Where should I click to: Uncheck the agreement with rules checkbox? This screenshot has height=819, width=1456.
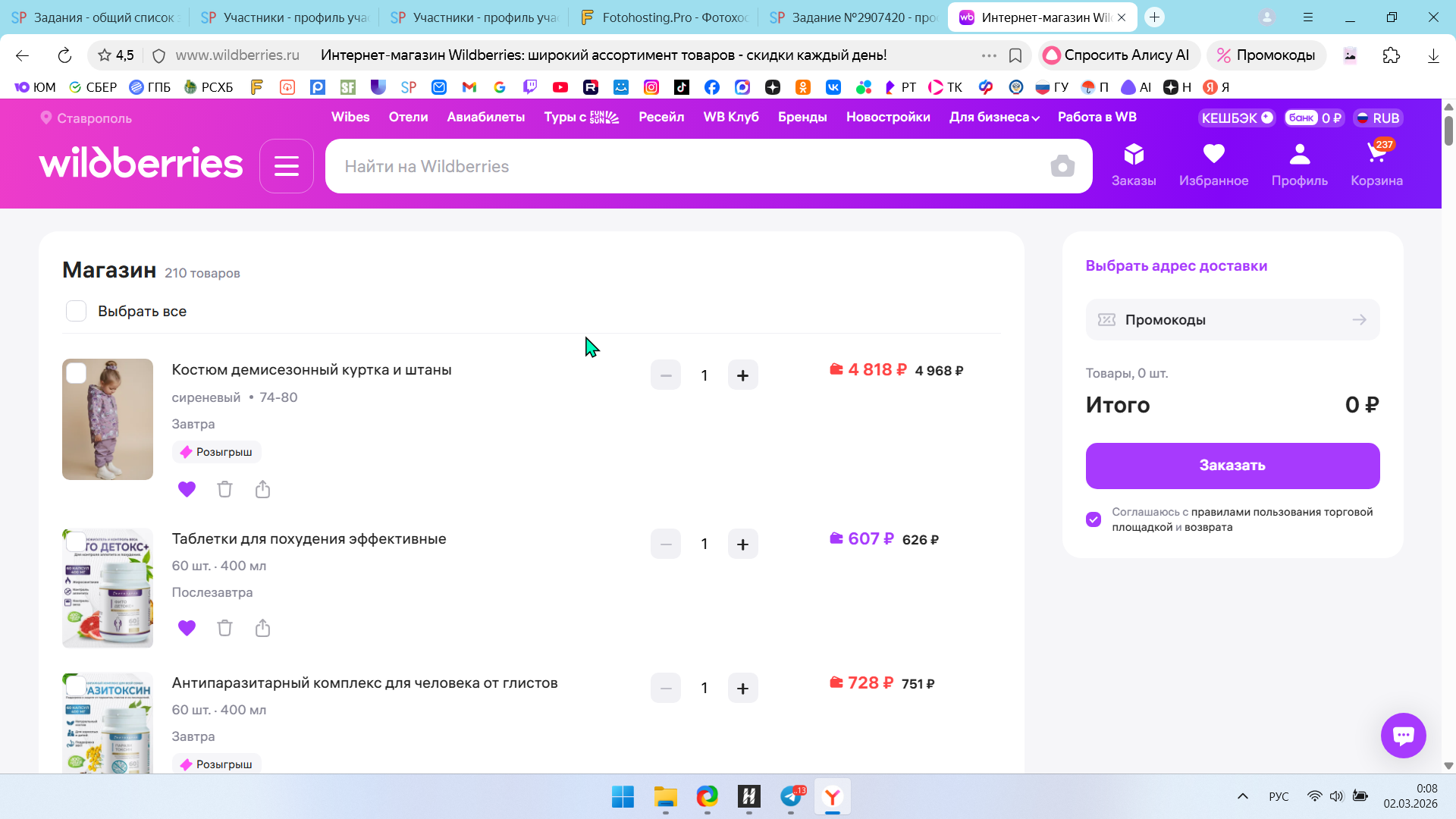click(1094, 519)
